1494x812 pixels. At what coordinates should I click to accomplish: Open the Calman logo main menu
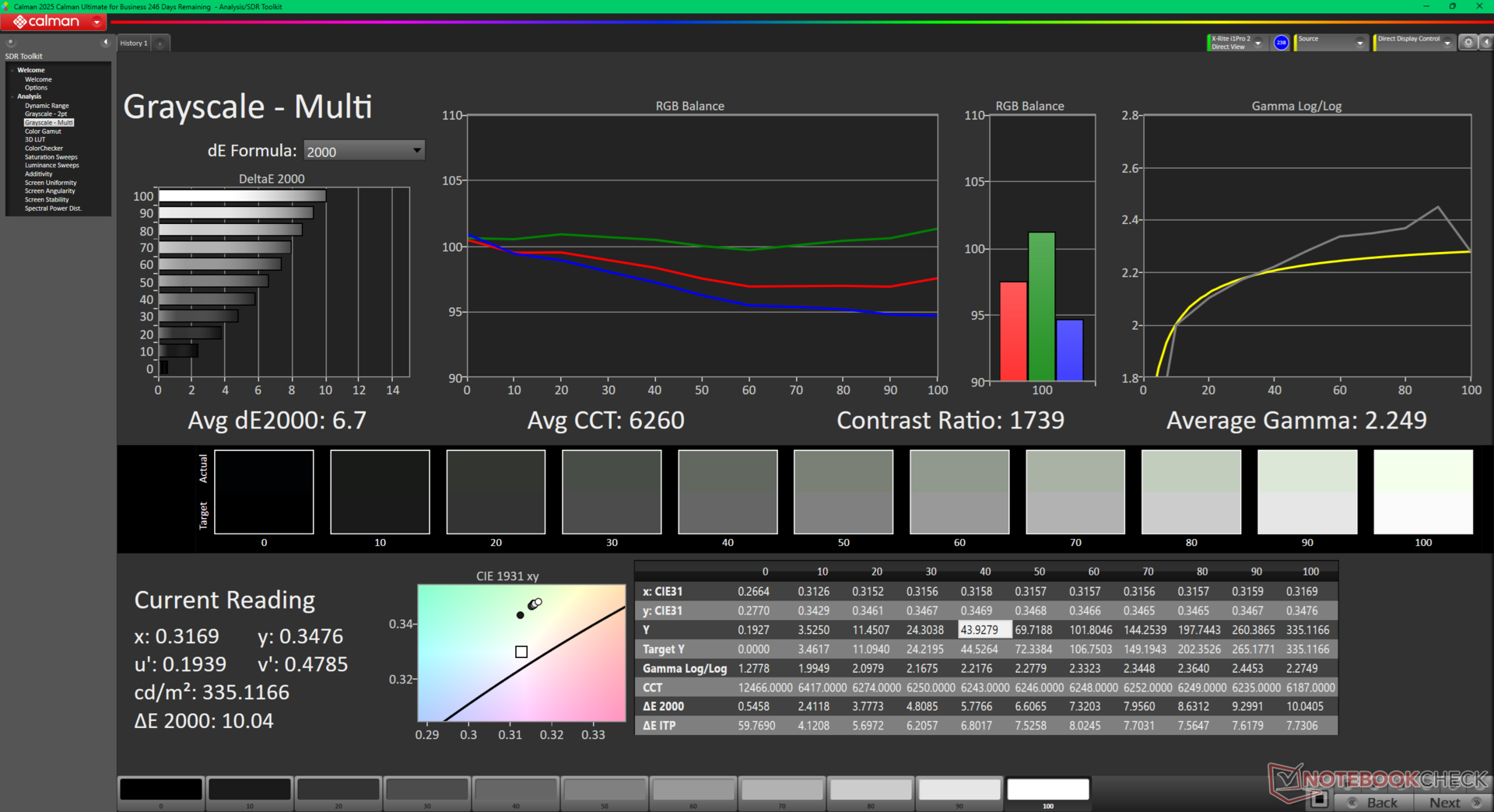coord(53,22)
